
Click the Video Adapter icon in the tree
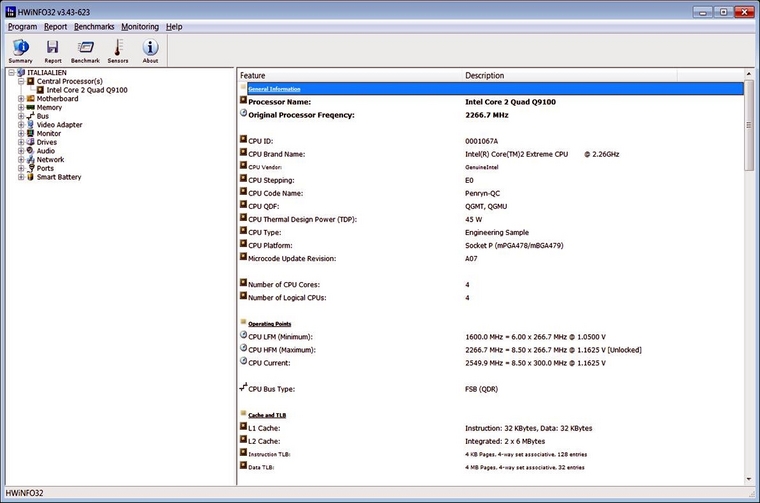[31, 125]
